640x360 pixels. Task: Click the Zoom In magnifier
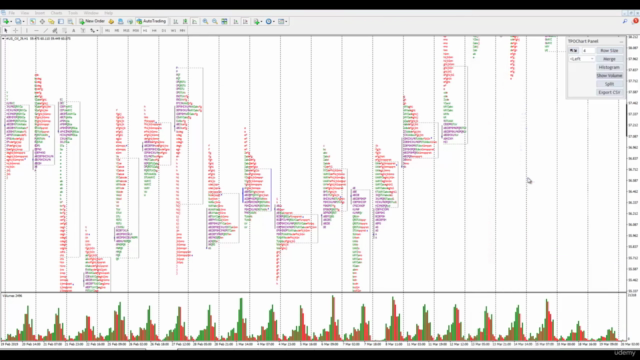(205, 21)
